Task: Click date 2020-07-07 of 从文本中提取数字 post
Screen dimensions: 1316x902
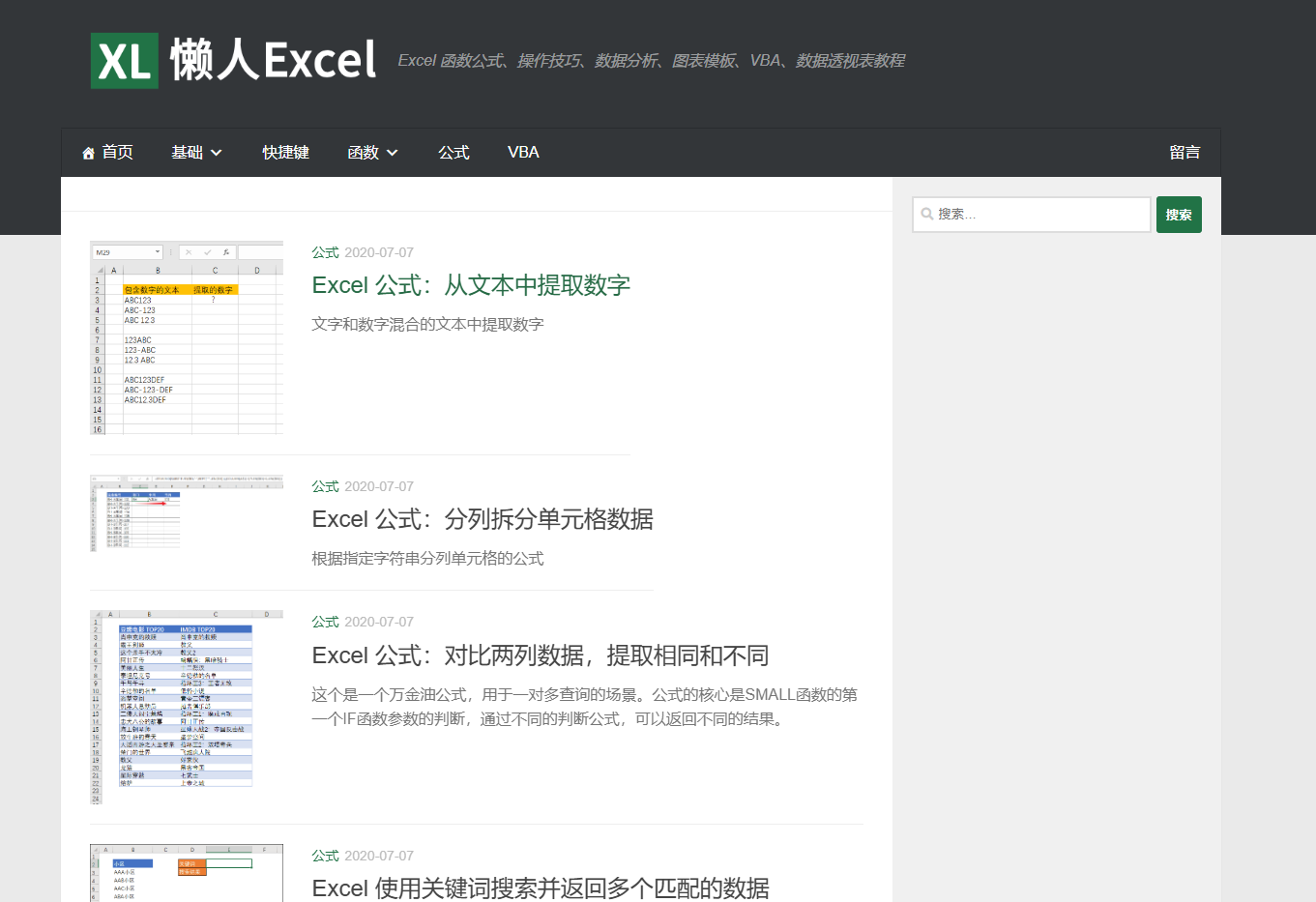Action: pyautogui.click(x=379, y=252)
